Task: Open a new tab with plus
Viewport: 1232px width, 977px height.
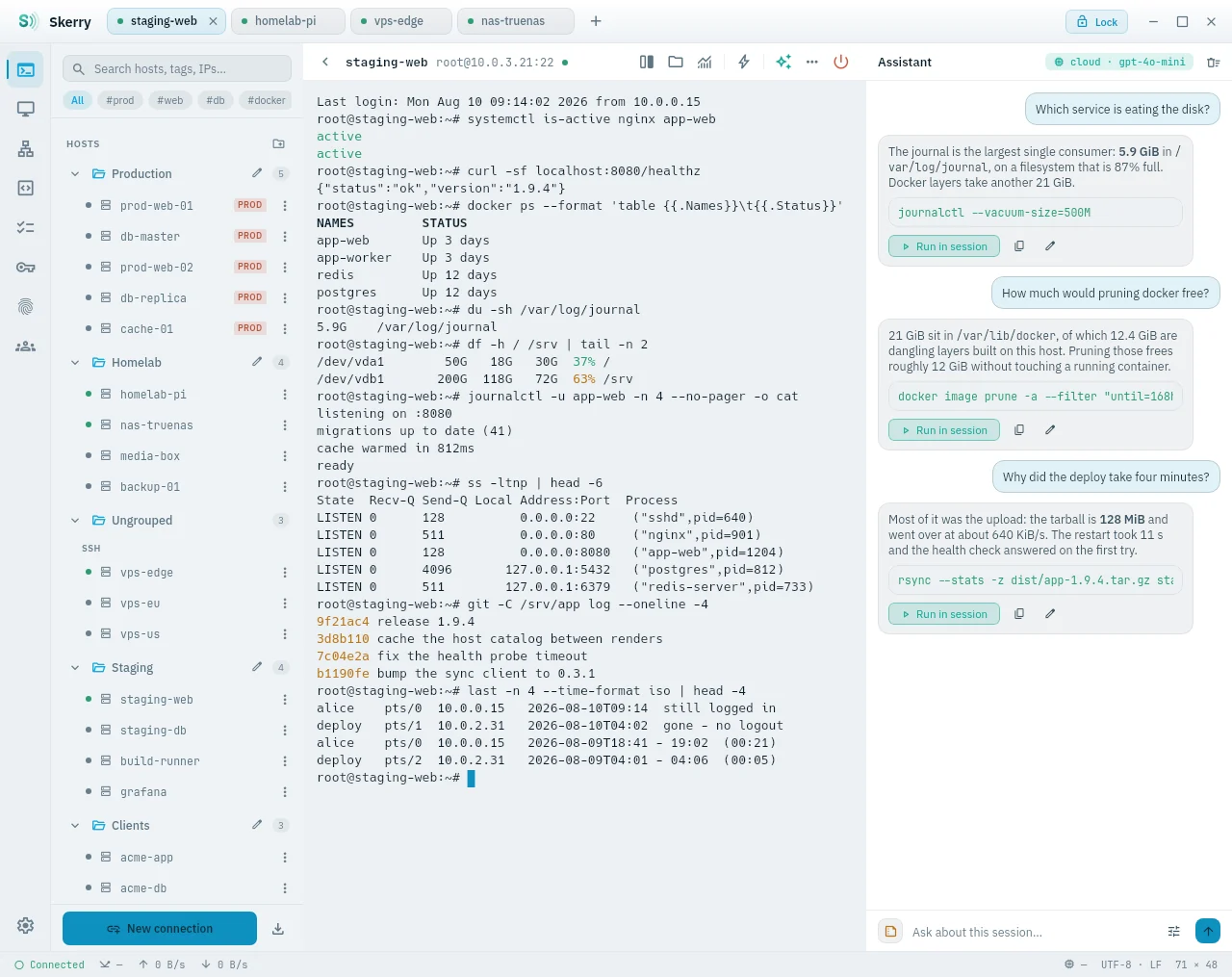Action: tap(596, 21)
